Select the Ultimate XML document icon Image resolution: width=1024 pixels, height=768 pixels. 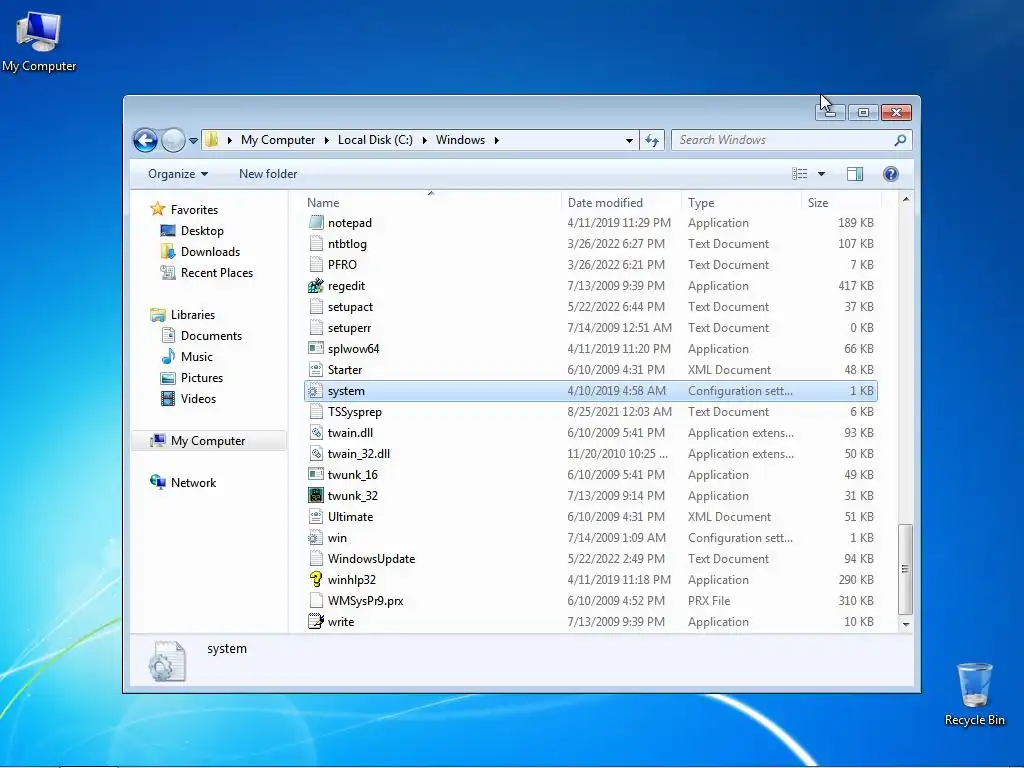pyautogui.click(x=315, y=517)
